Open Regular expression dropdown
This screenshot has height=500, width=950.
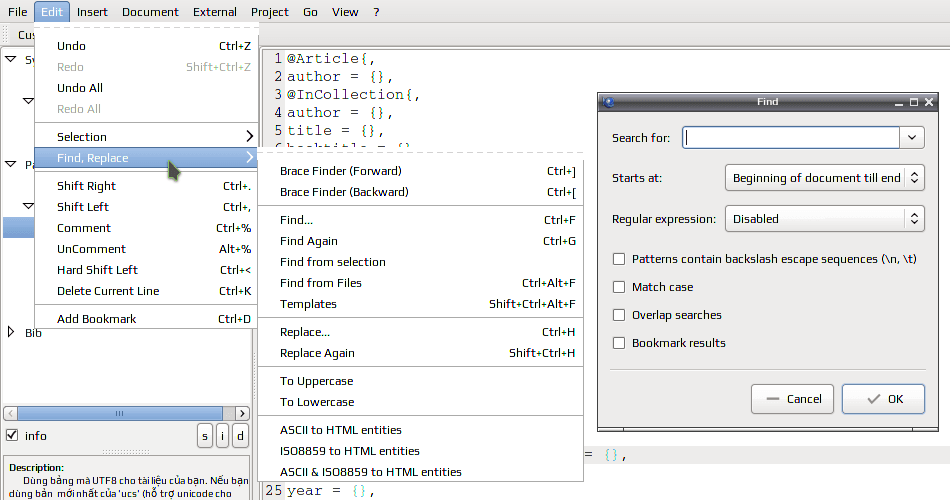point(825,219)
